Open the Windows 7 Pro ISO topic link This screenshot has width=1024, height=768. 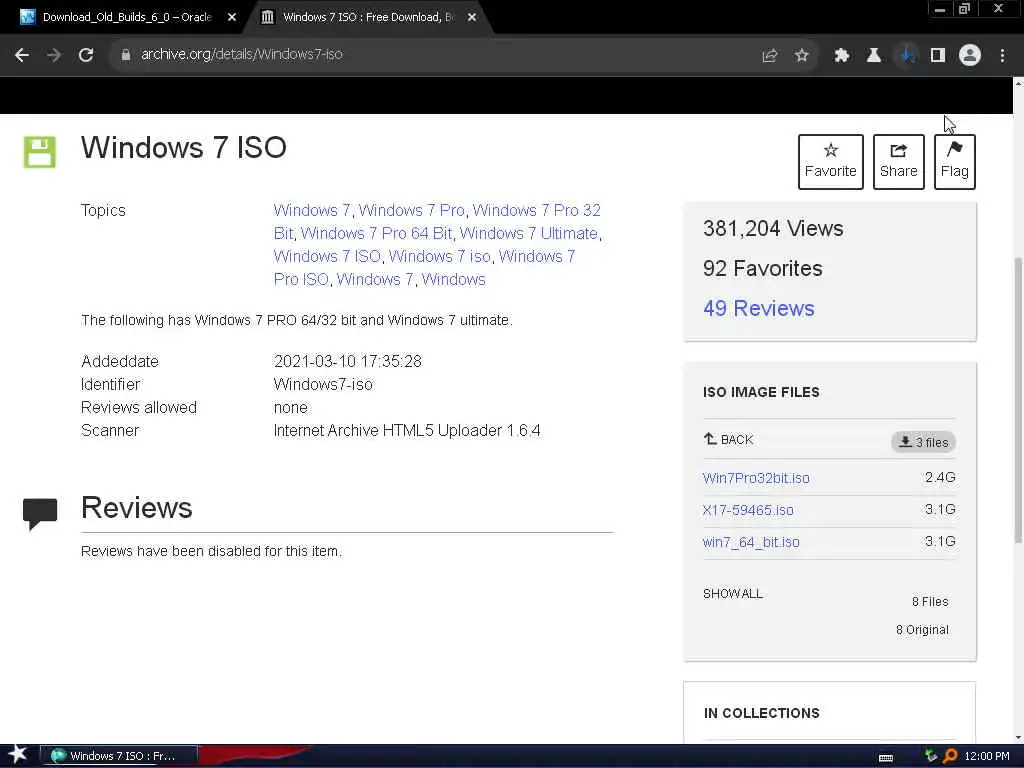point(424,268)
